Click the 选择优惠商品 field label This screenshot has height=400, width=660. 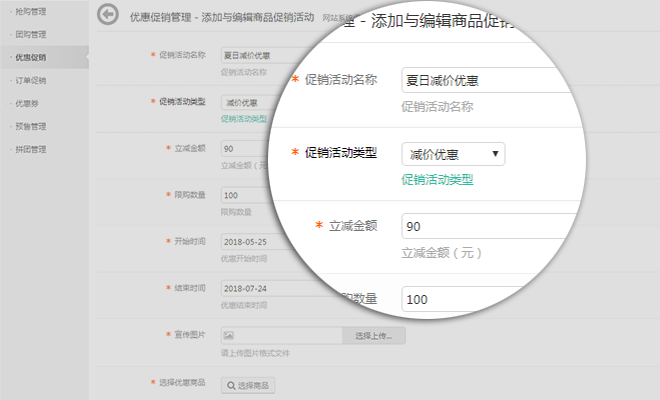click(x=182, y=382)
